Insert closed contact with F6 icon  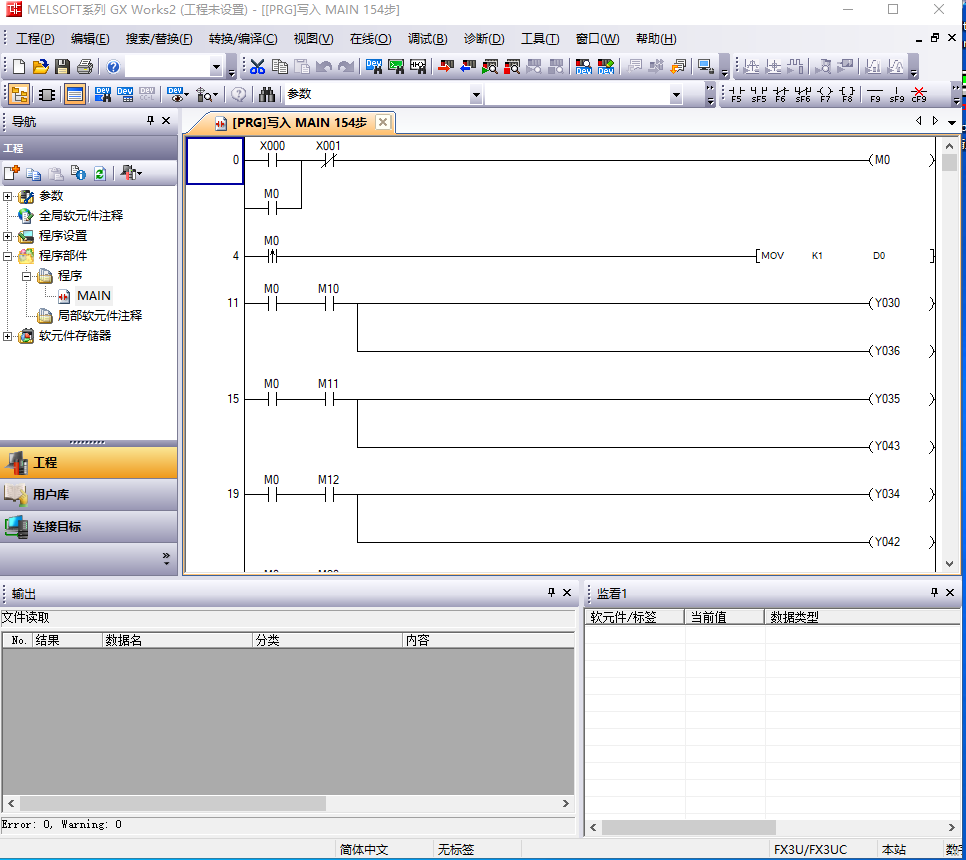(781, 94)
